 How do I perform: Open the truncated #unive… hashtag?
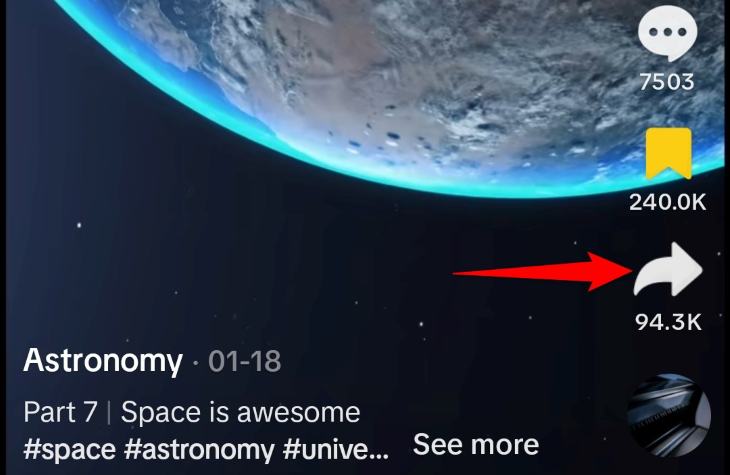(336, 449)
